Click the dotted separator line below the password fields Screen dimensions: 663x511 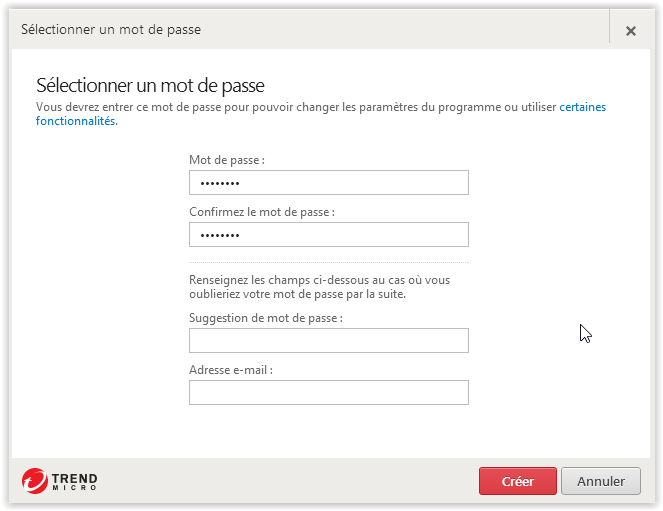[328, 262]
